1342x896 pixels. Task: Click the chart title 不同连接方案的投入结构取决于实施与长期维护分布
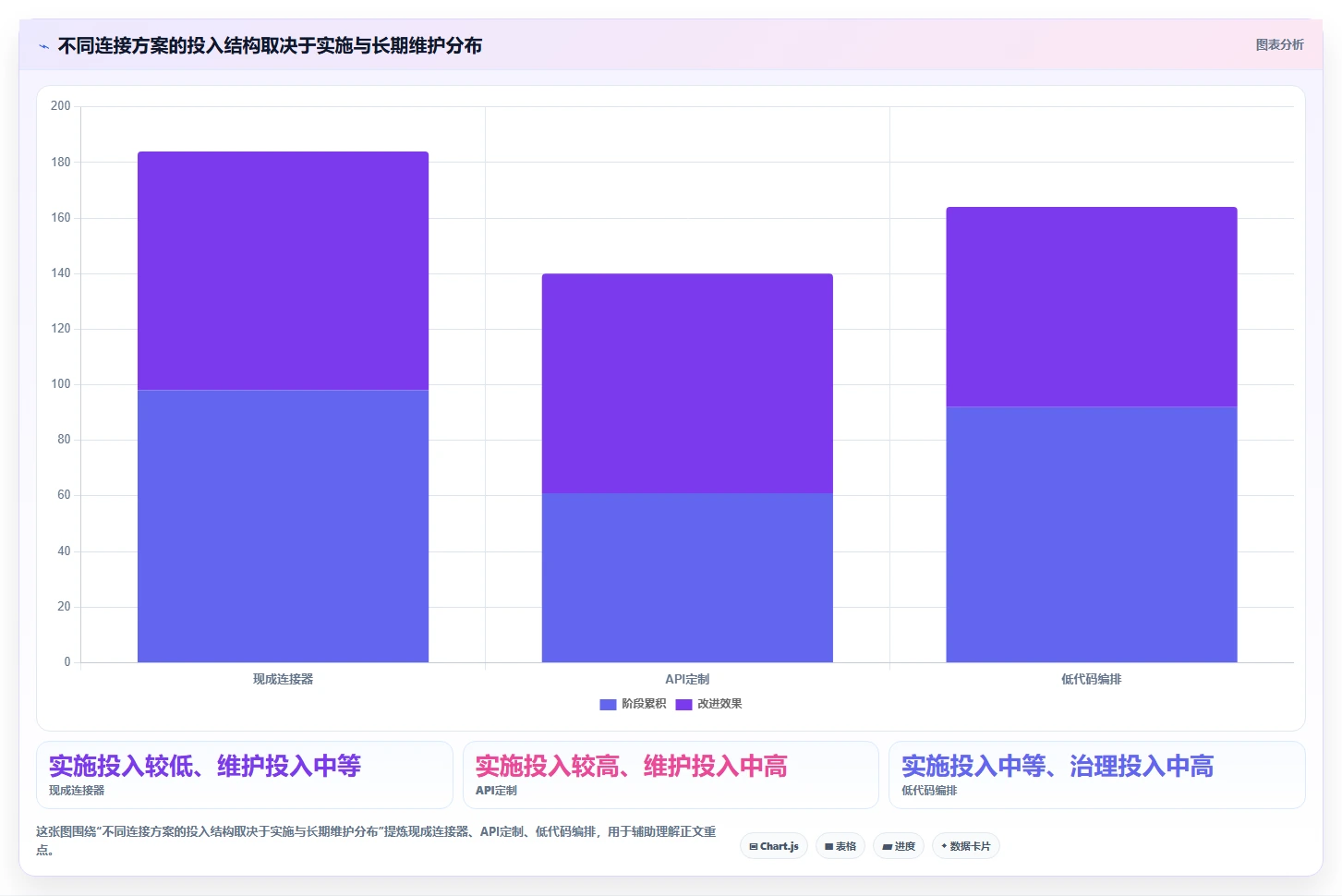[270, 45]
